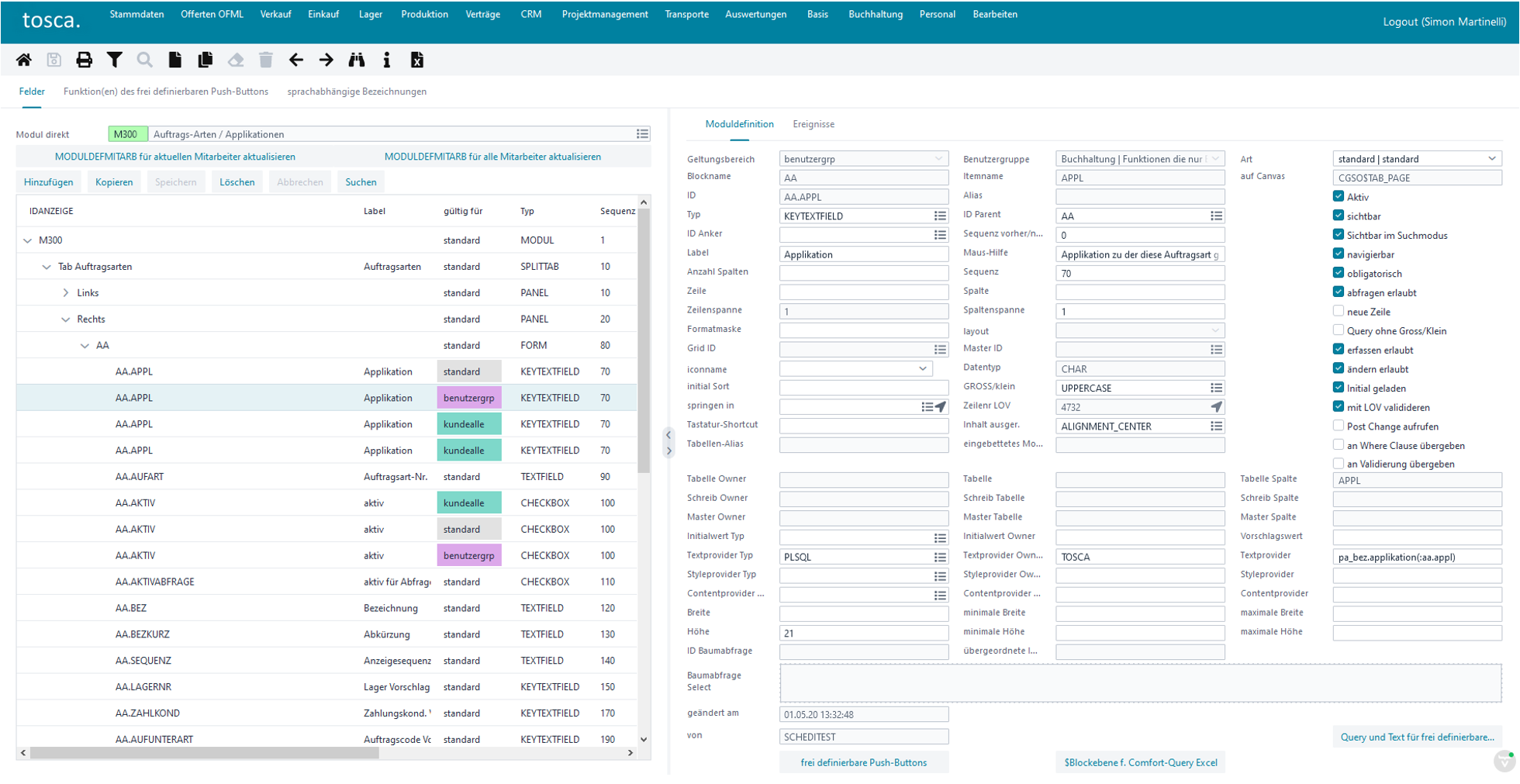Select the binoculars search icon
Screen dimensions: 1520x784
click(357, 60)
